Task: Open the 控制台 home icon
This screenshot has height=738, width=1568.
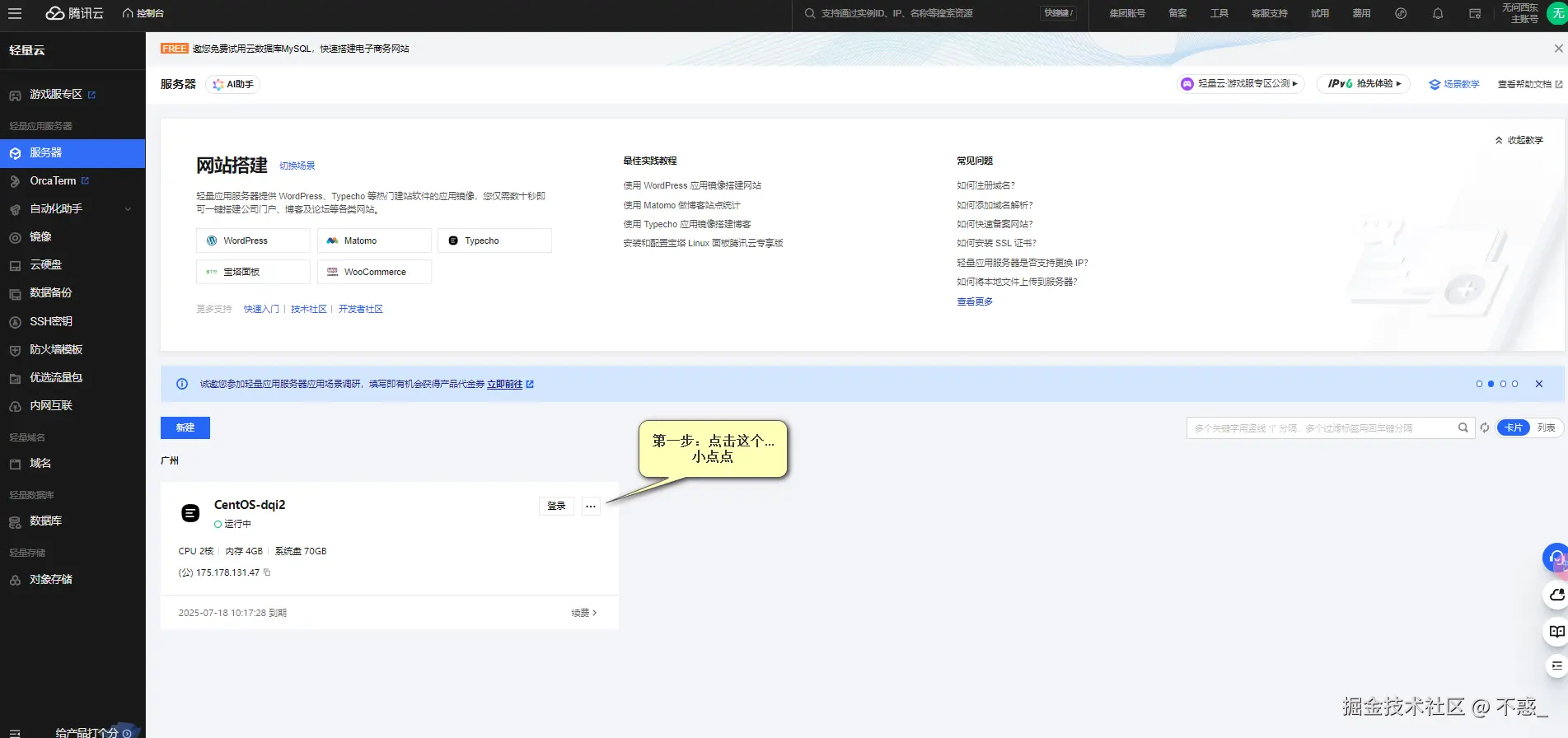Action: click(128, 13)
